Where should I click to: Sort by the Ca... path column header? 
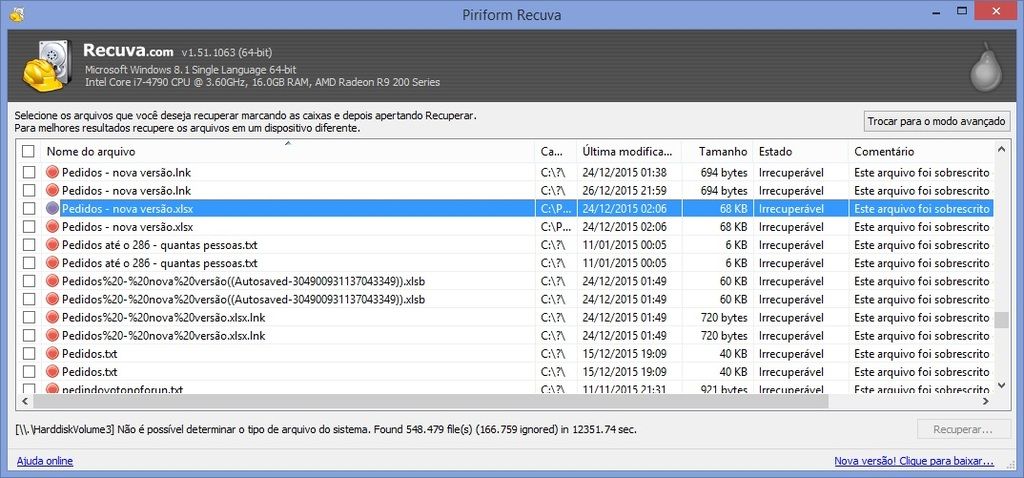point(556,151)
